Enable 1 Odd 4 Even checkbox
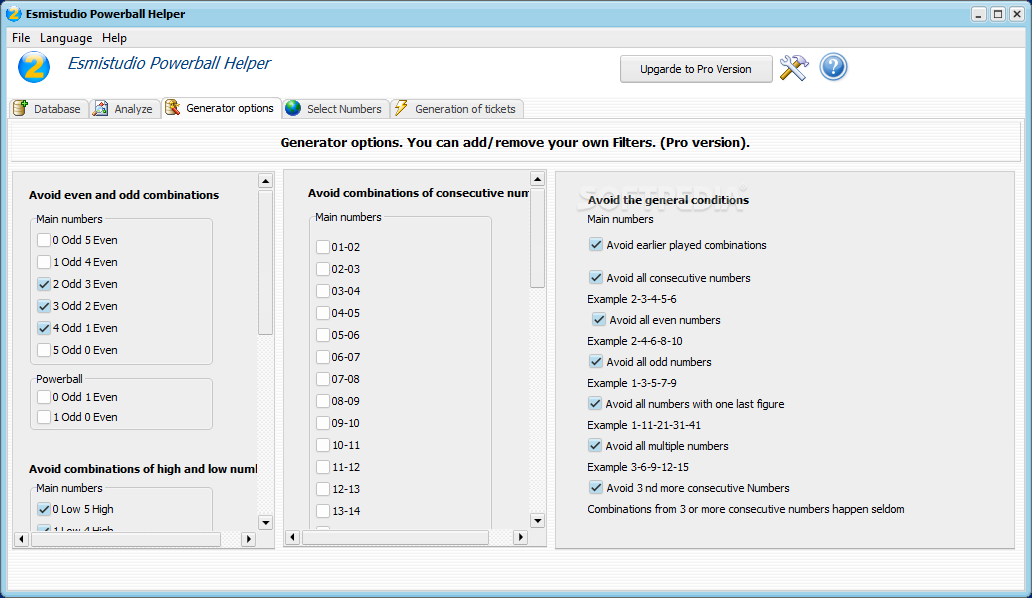The height and width of the screenshot is (598, 1032). (44, 262)
